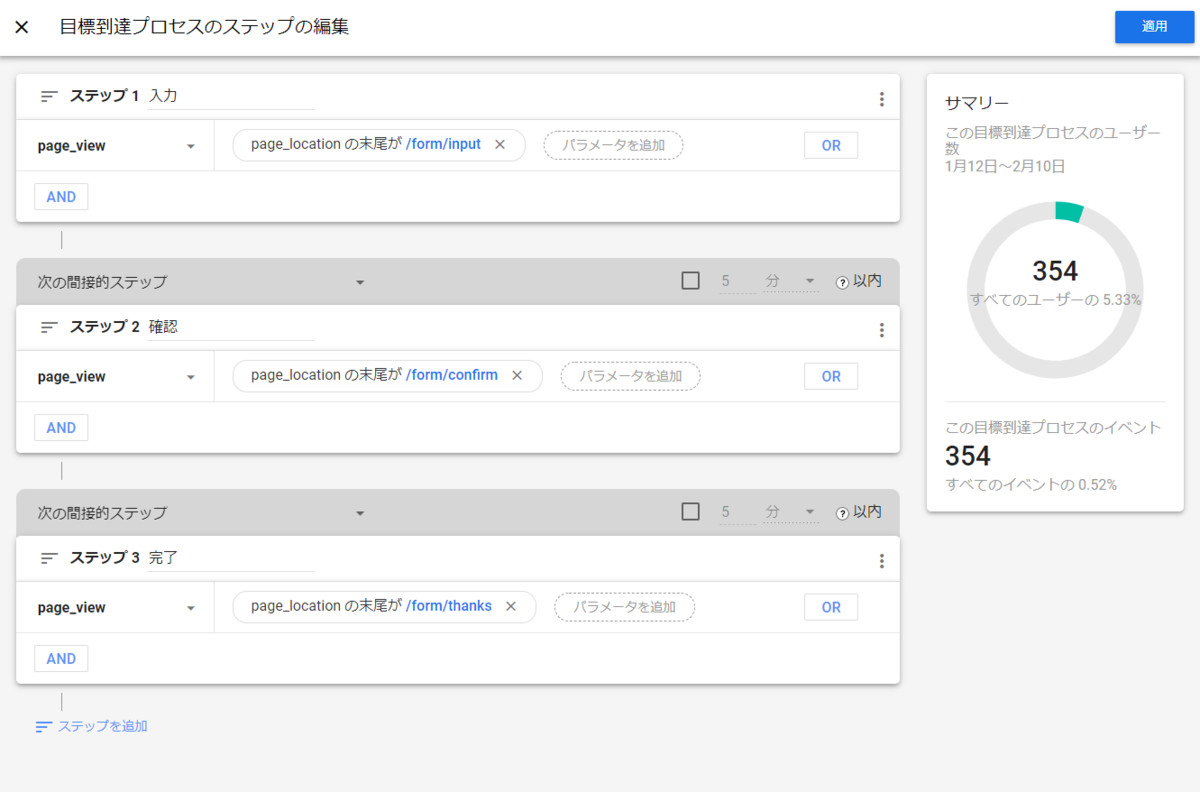
Task: Enable the time limit checkbox above ステップ 2
Action: [x=690, y=281]
